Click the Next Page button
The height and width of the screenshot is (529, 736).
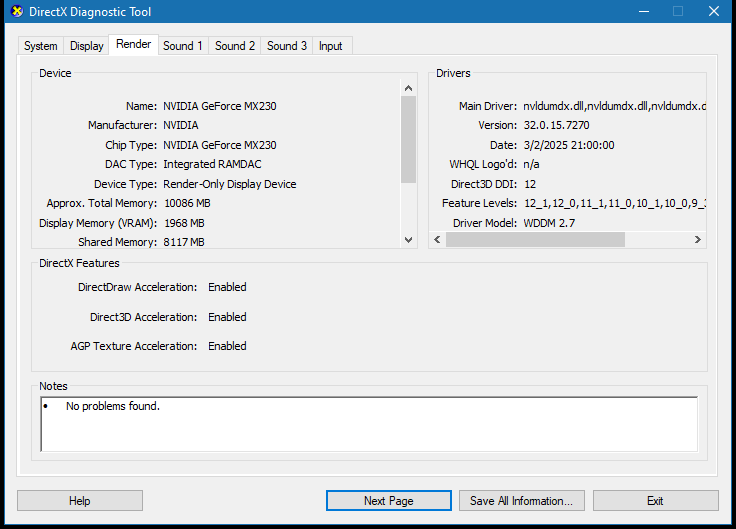click(x=389, y=501)
